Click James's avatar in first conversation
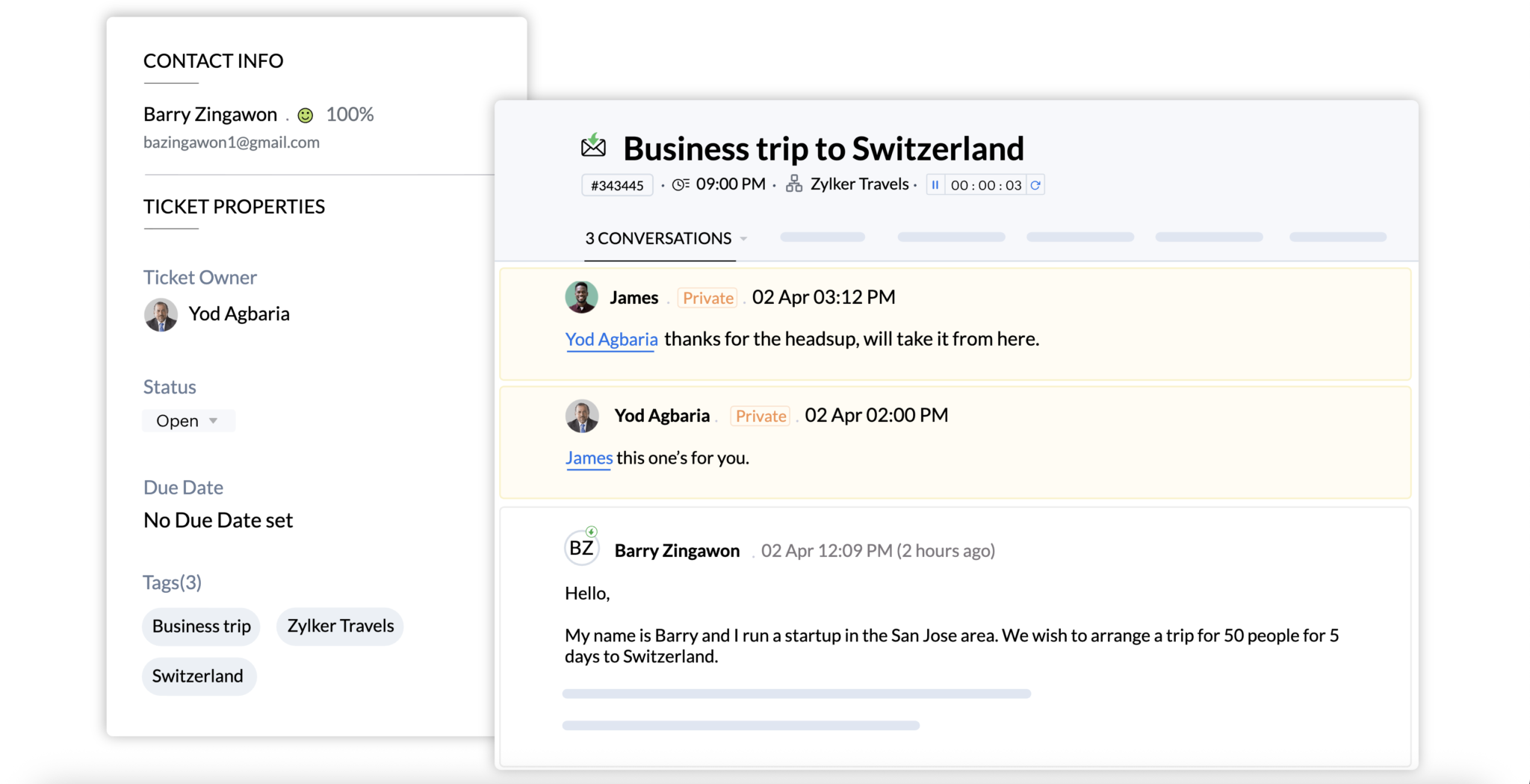 (581, 297)
